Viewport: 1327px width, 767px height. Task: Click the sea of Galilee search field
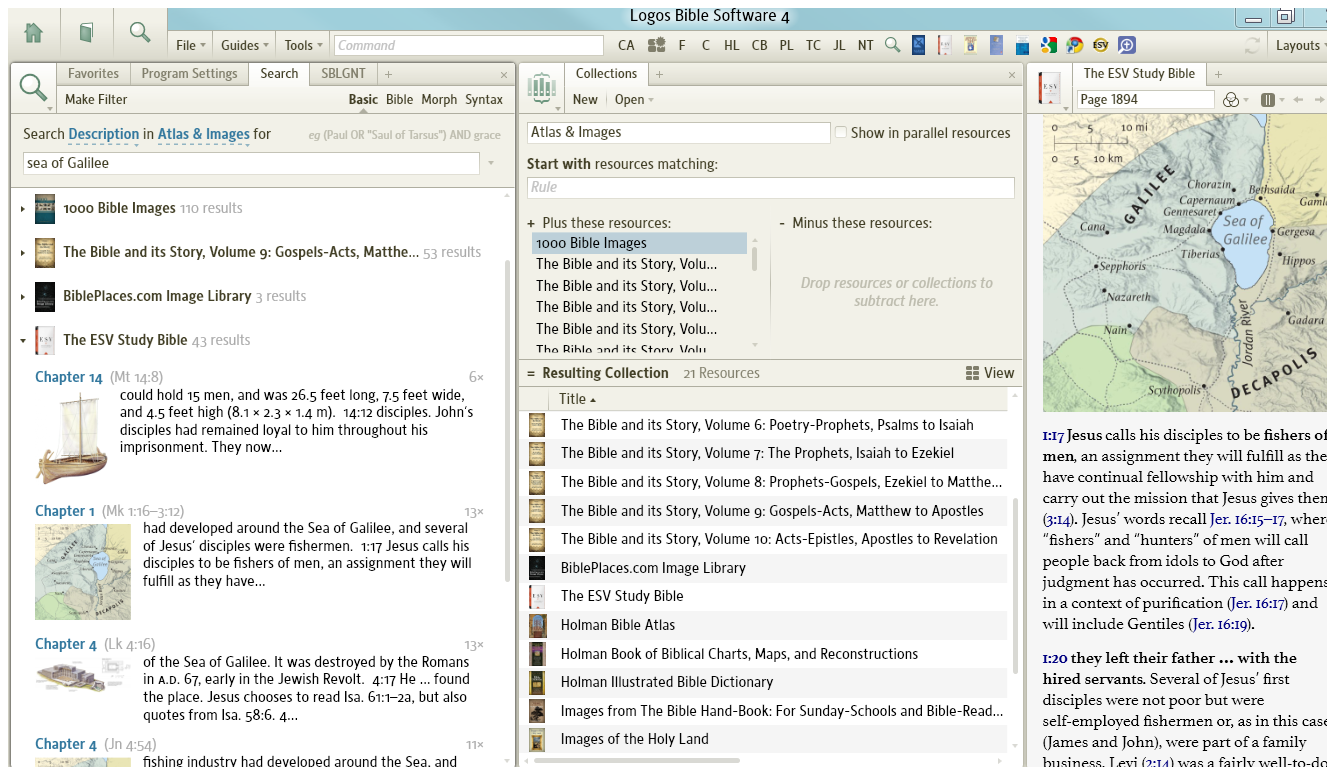click(x=252, y=163)
